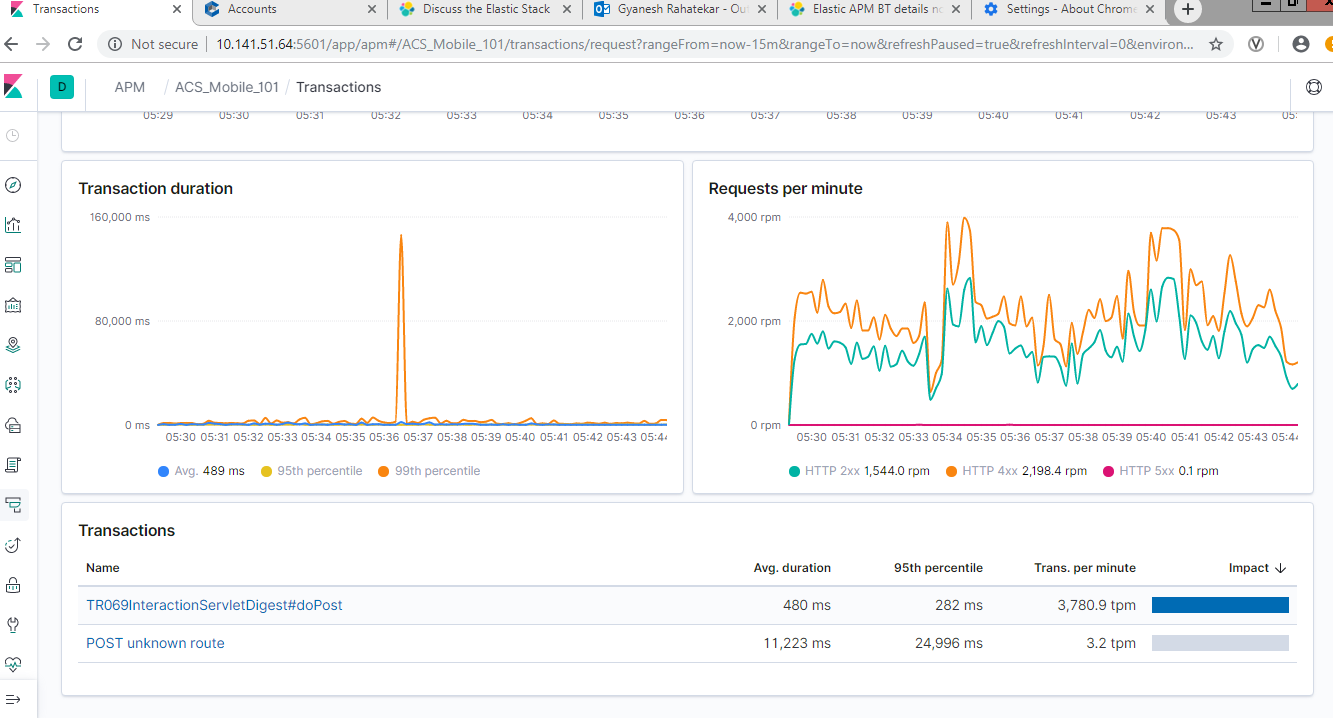Switch to Elastic APM BT details tab

[875, 10]
